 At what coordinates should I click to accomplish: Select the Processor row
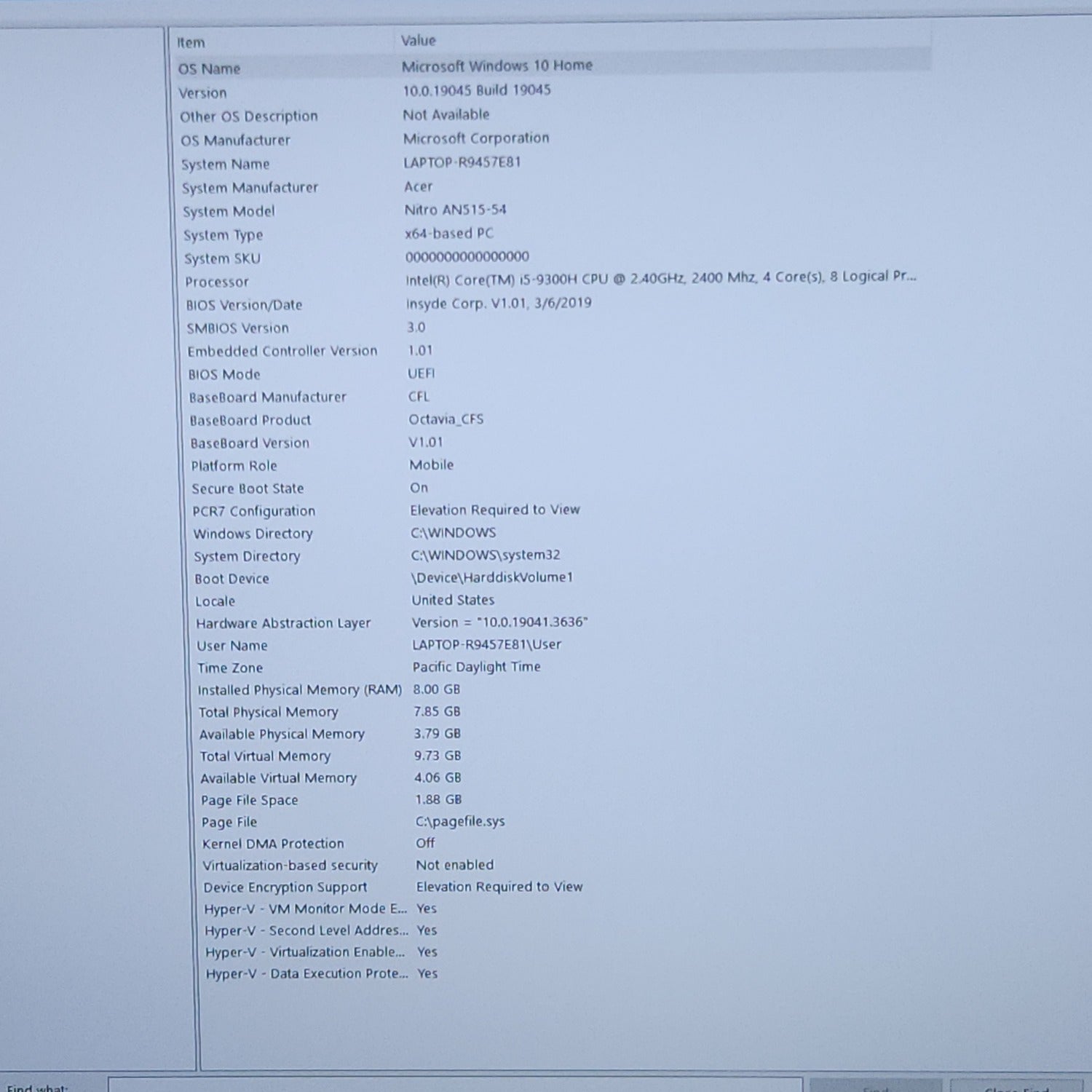[217, 282]
